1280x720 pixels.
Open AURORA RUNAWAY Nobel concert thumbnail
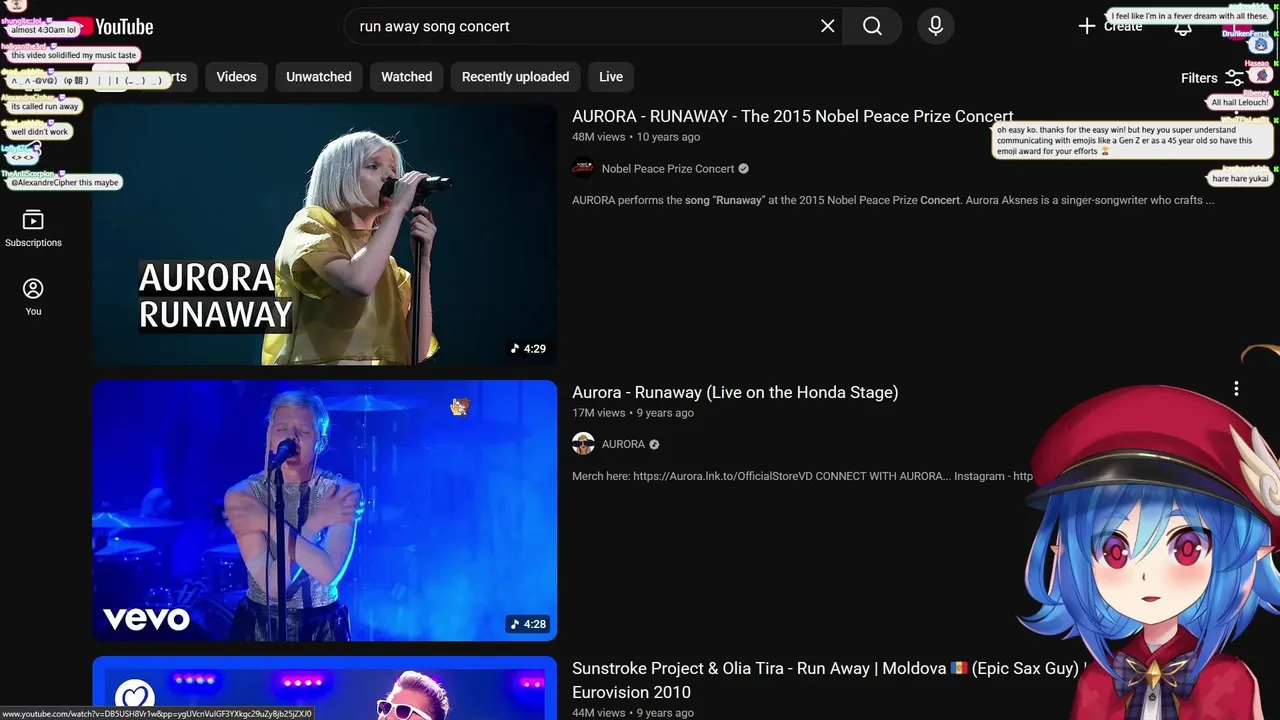[x=325, y=235]
